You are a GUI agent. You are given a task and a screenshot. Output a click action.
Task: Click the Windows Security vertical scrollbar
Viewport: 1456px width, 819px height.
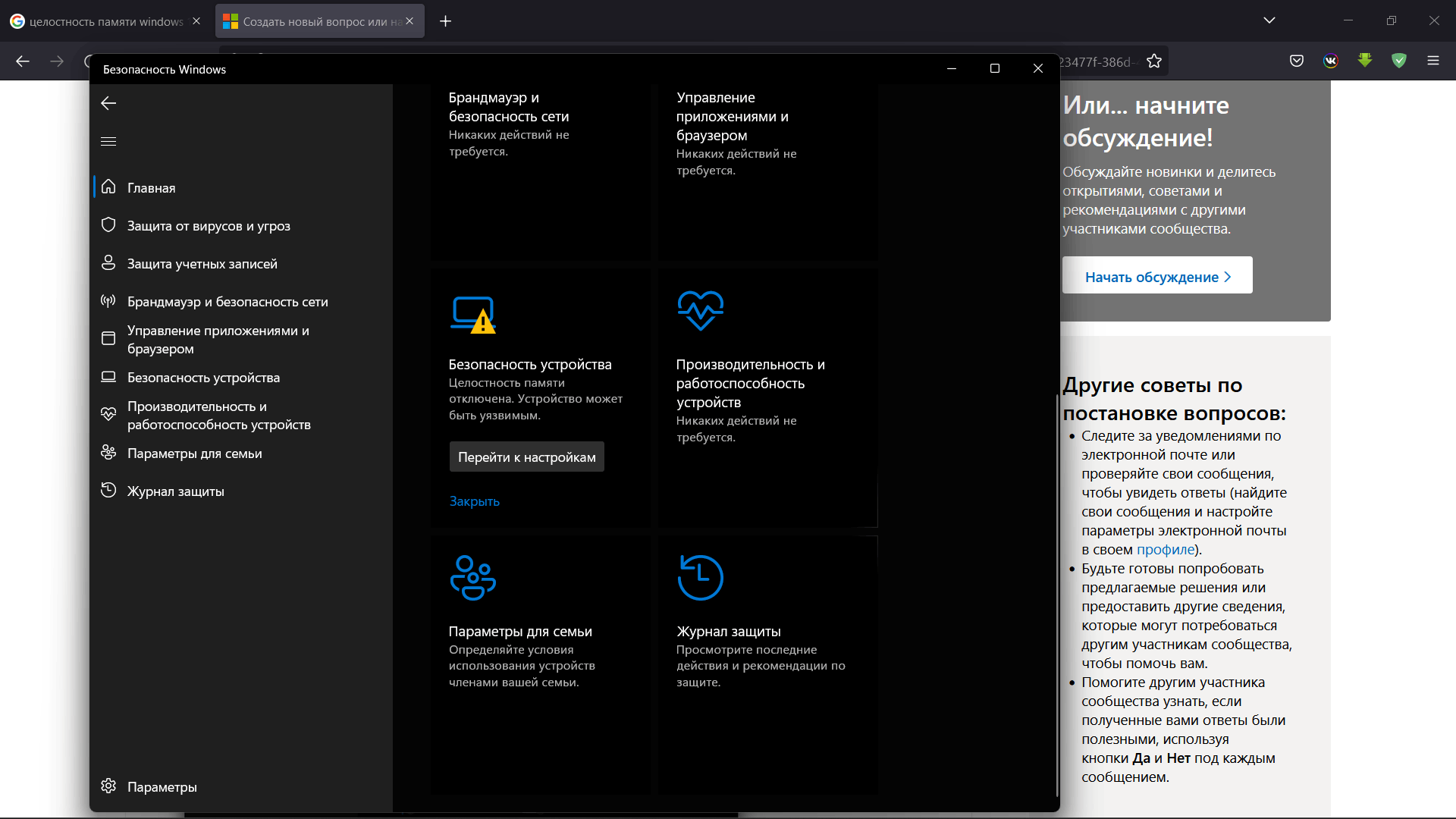1056,595
